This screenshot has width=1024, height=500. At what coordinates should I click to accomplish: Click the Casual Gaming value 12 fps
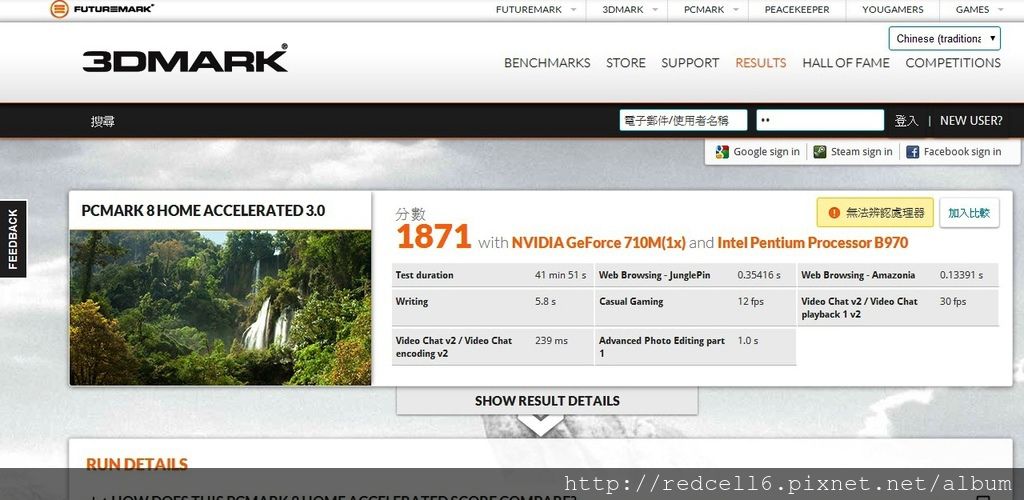[x=750, y=302]
